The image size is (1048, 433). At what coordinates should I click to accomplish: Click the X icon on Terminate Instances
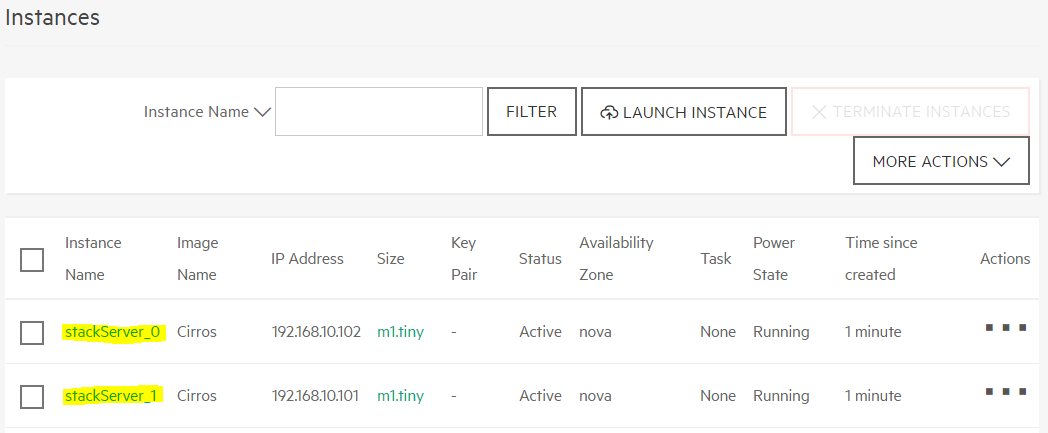[819, 112]
